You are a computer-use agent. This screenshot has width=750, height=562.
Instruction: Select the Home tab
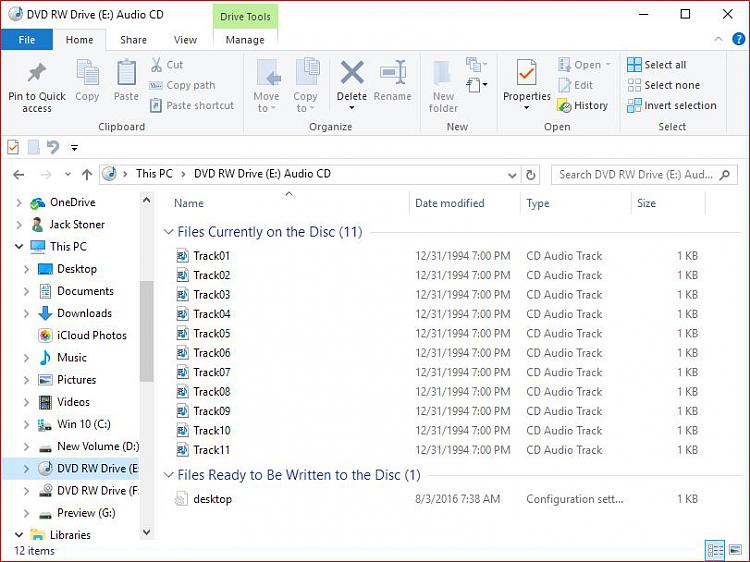(x=79, y=40)
